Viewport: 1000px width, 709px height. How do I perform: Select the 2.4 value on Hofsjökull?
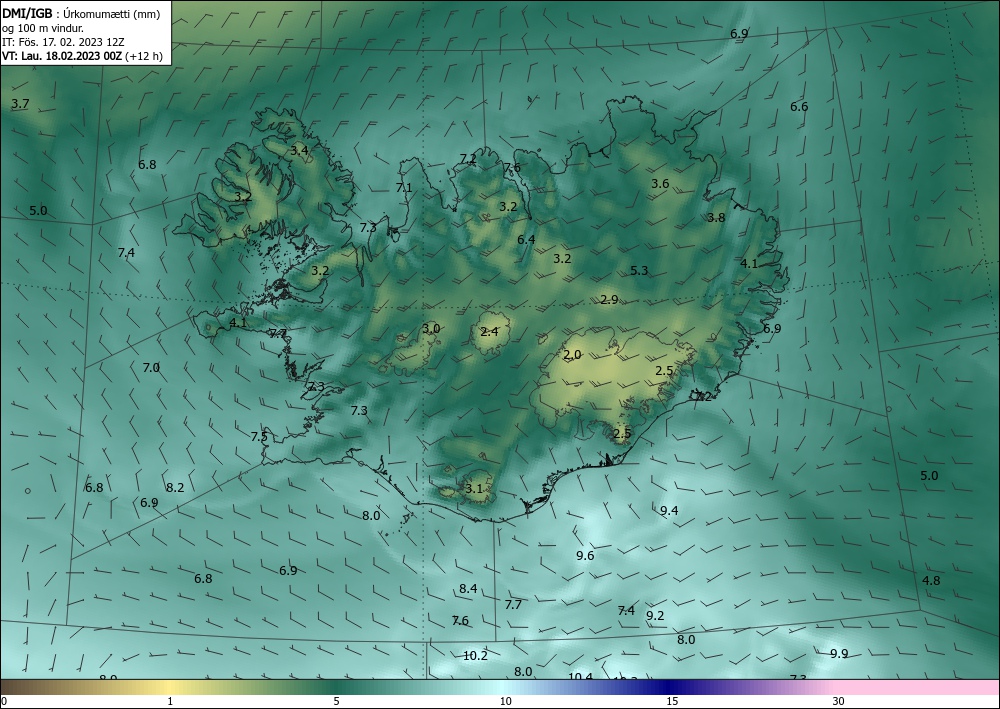point(489,331)
